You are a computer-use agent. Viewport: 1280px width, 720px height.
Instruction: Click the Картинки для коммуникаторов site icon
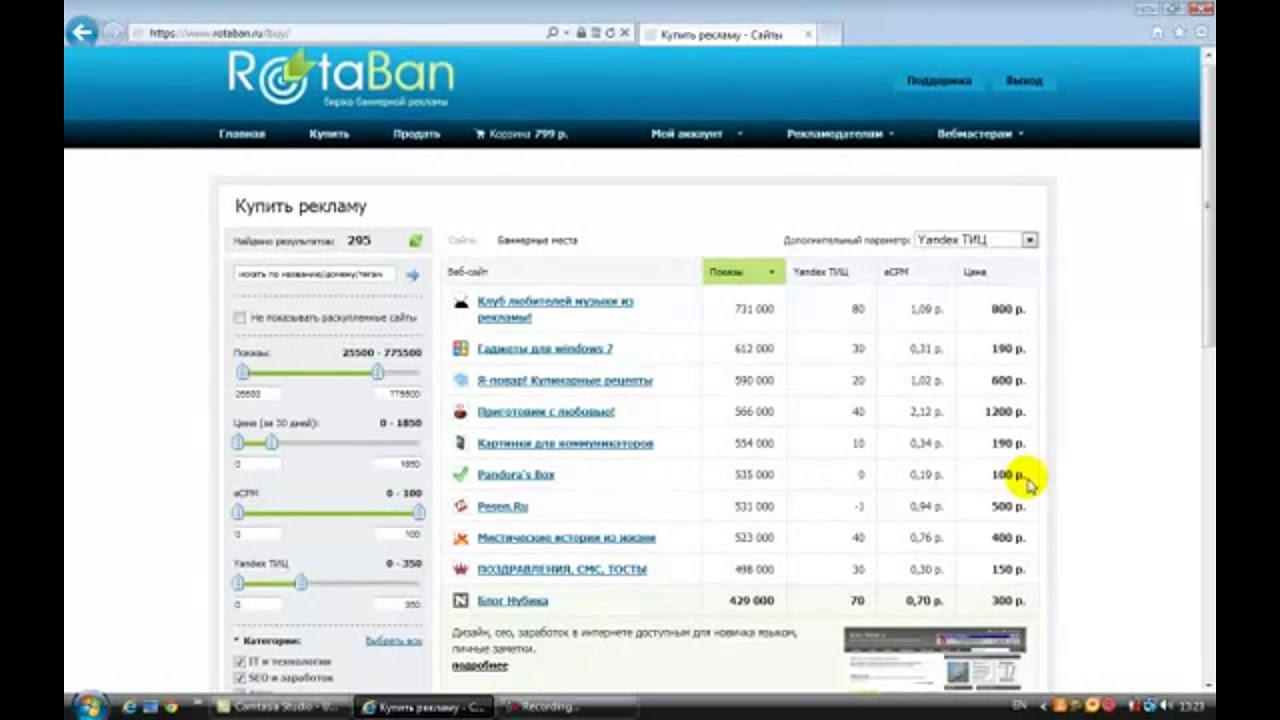pos(461,443)
